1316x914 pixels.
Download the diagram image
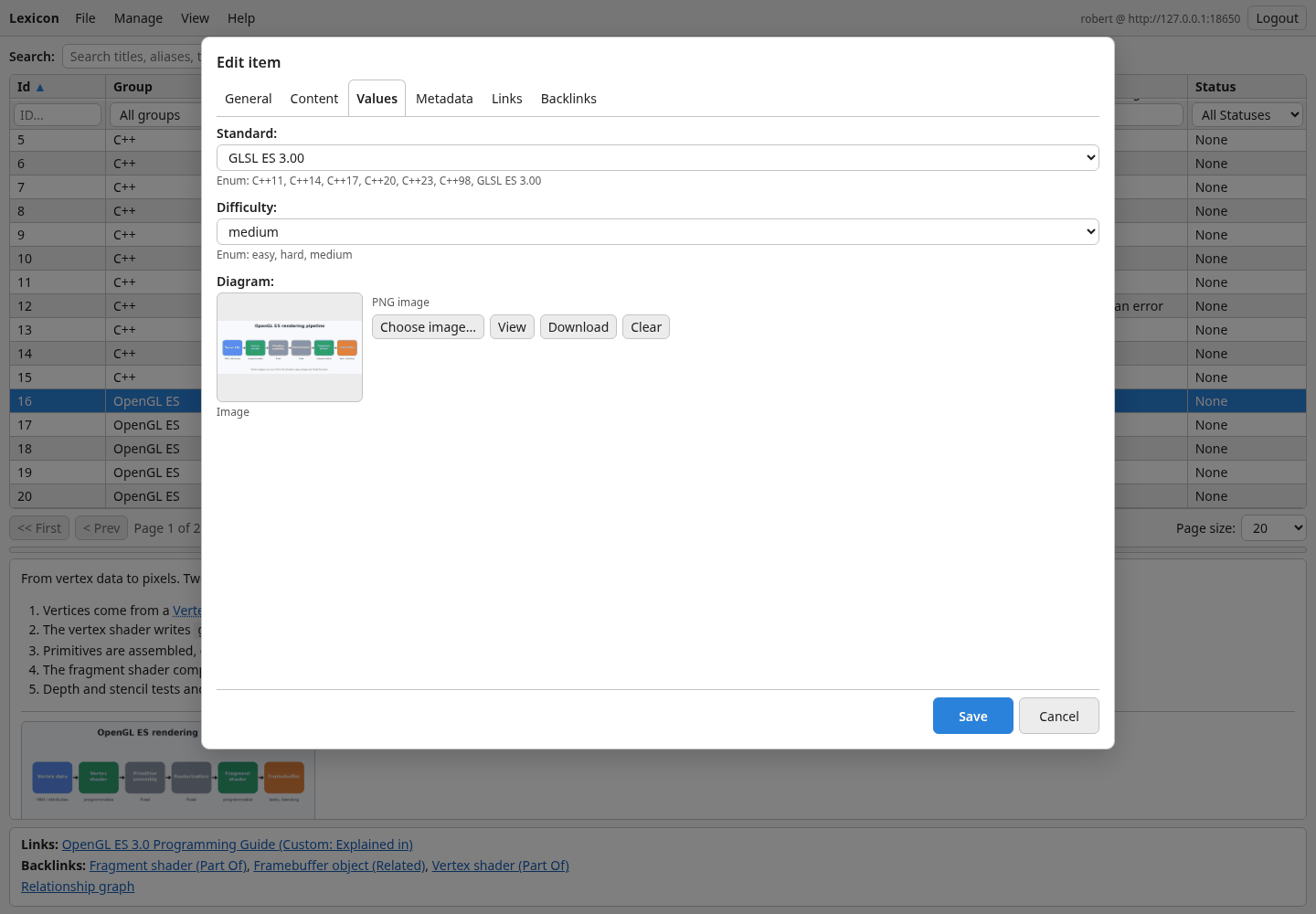pyautogui.click(x=578, y=327)
